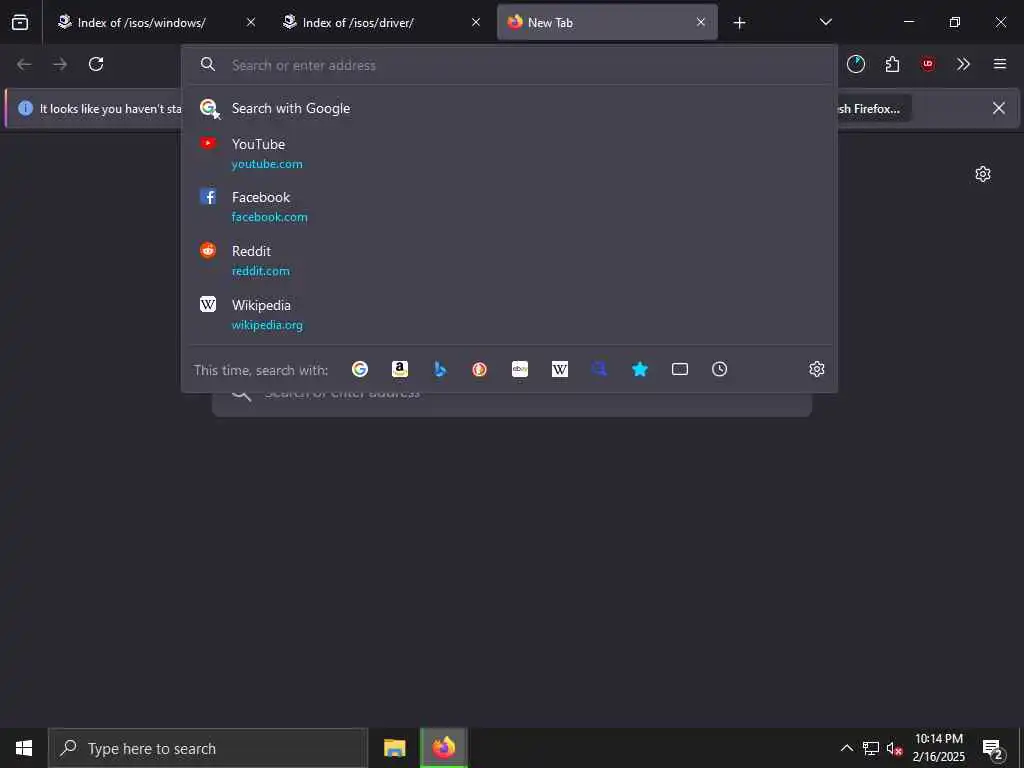Click the Firefox taskbar icon
Screen dimensions: 1024x768
[x=443, y=748]
